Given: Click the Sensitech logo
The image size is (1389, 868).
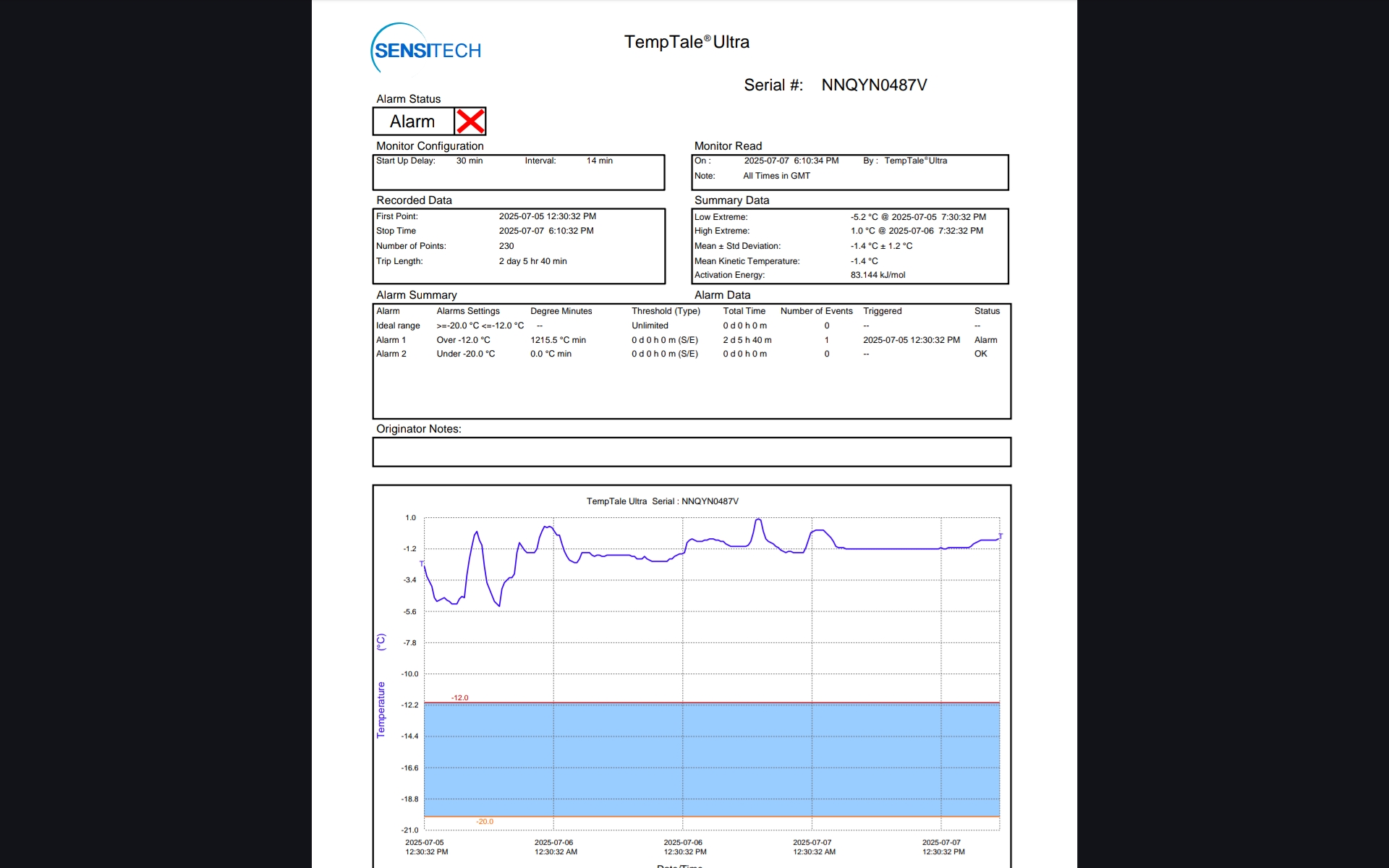Looking at the screenshot, I should coord(426,50).
